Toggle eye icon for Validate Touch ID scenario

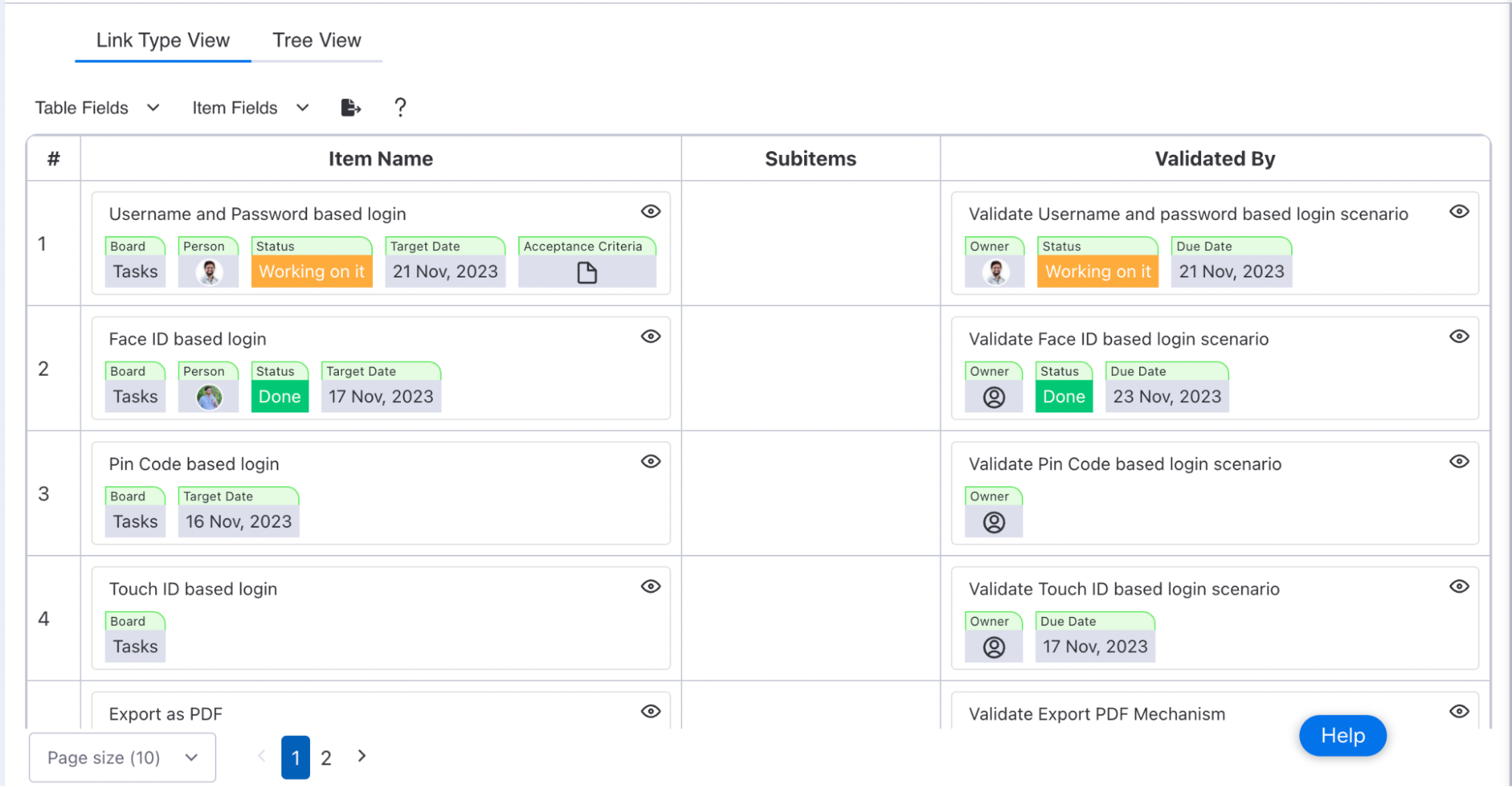pyautogui.click(x=1459, y=587)
